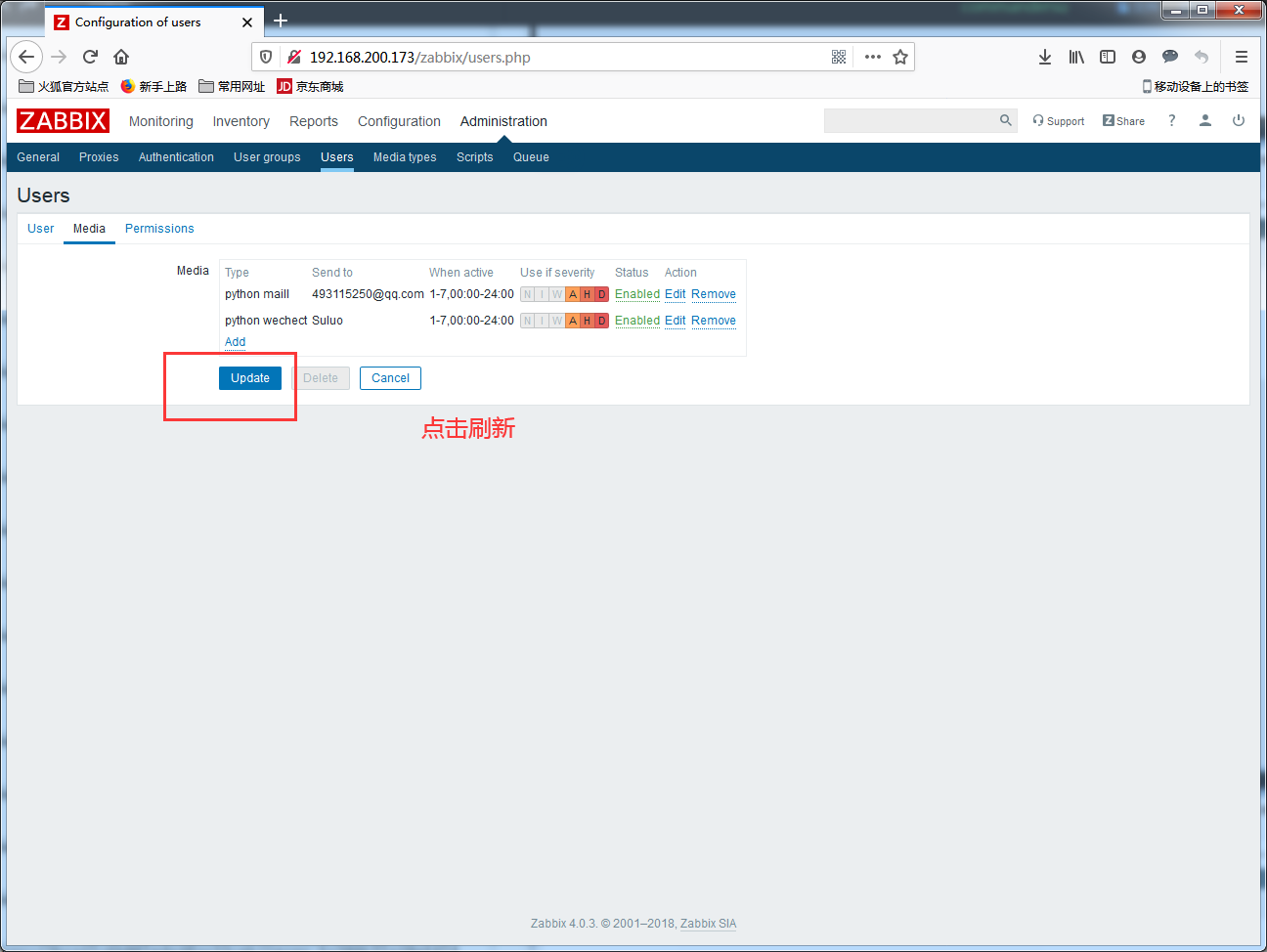Open a new browser tab with plus
This screenshot has height=952, width=1267.
coord(281,21)
